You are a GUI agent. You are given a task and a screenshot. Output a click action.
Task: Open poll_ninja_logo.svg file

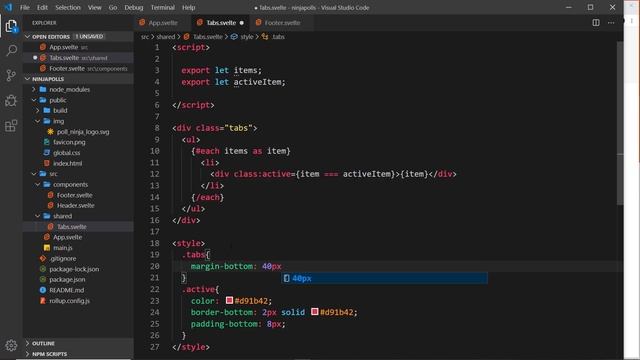(83, 132)
